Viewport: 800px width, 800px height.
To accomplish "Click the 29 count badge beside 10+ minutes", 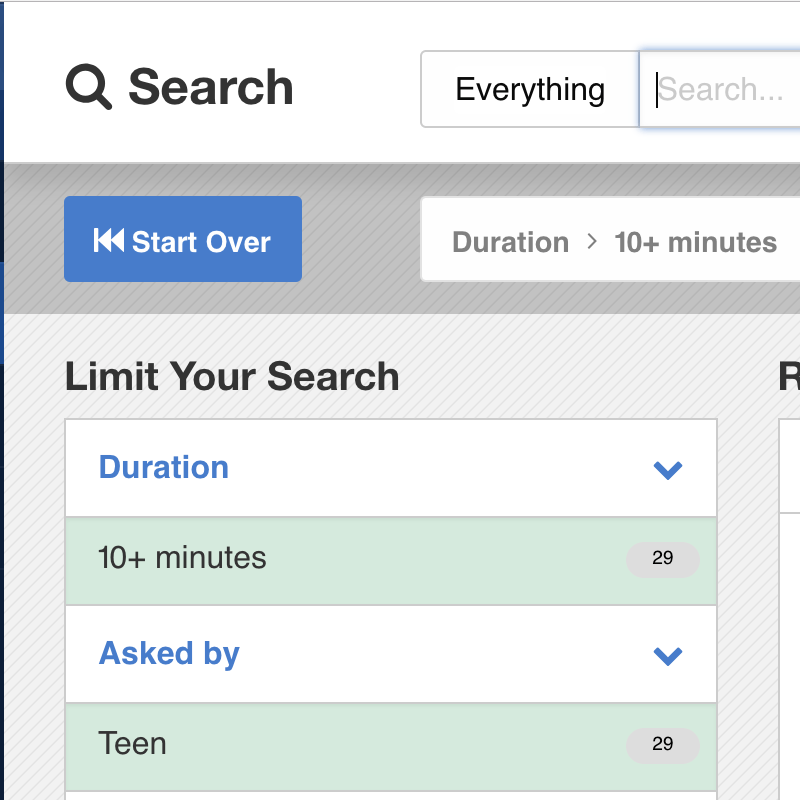I will click(662, 559).
